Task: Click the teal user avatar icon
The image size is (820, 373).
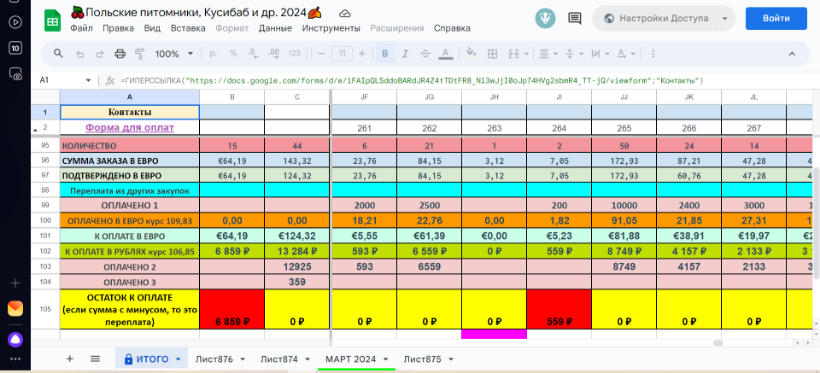Action: click(x=545, y=18)
